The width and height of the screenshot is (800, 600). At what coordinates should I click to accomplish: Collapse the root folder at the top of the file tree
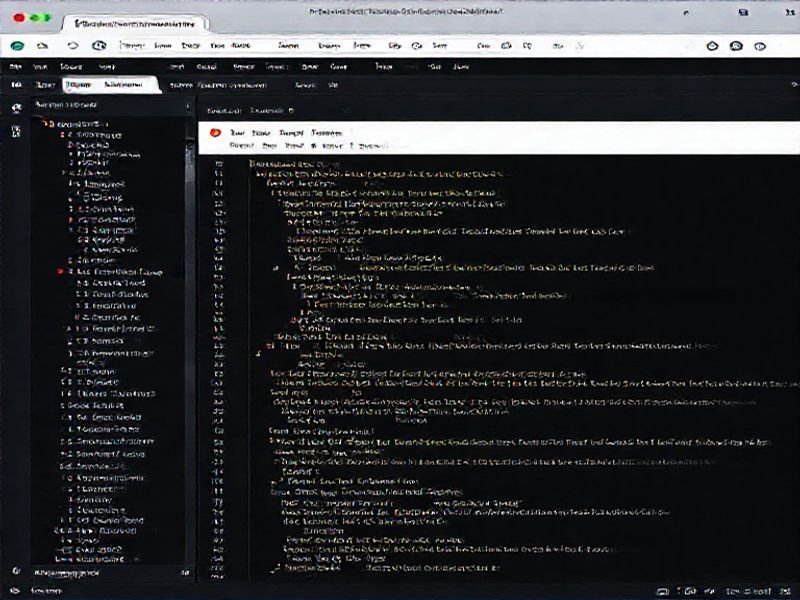46,123
